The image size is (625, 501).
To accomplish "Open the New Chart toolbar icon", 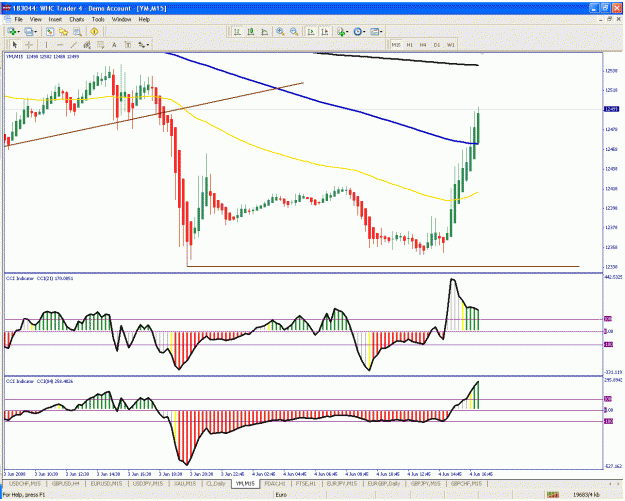I will [x=12, y=31].
